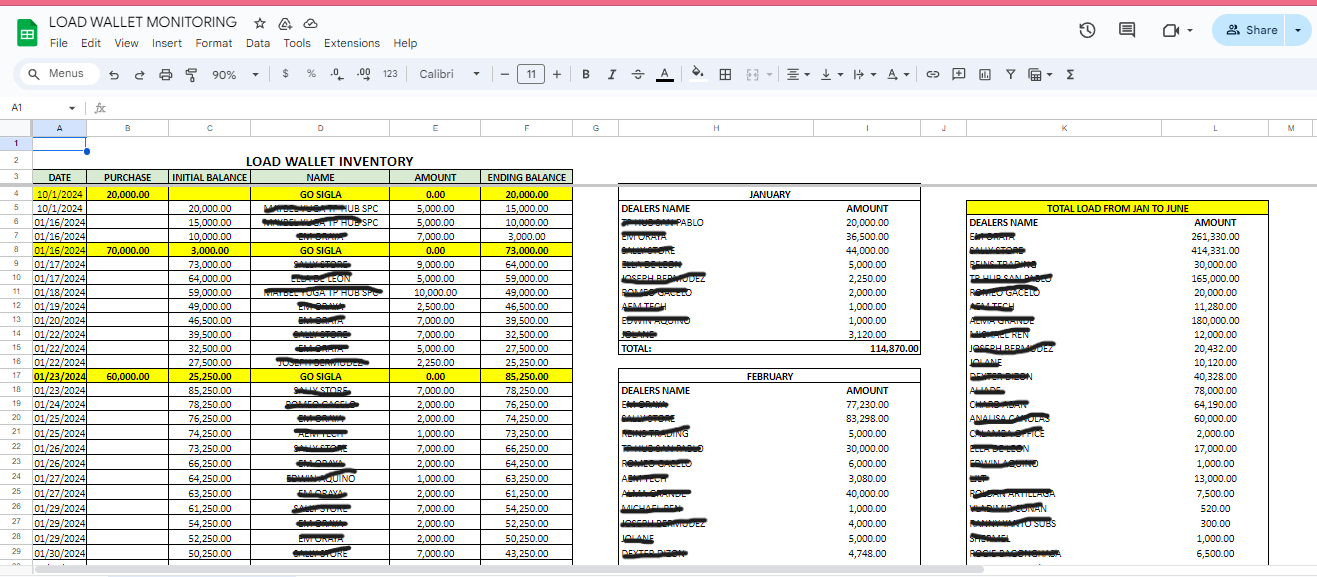Open the Tools menu
This screenshot has height=577, width=1317.
pyautogui.click(x=297, y=43)
